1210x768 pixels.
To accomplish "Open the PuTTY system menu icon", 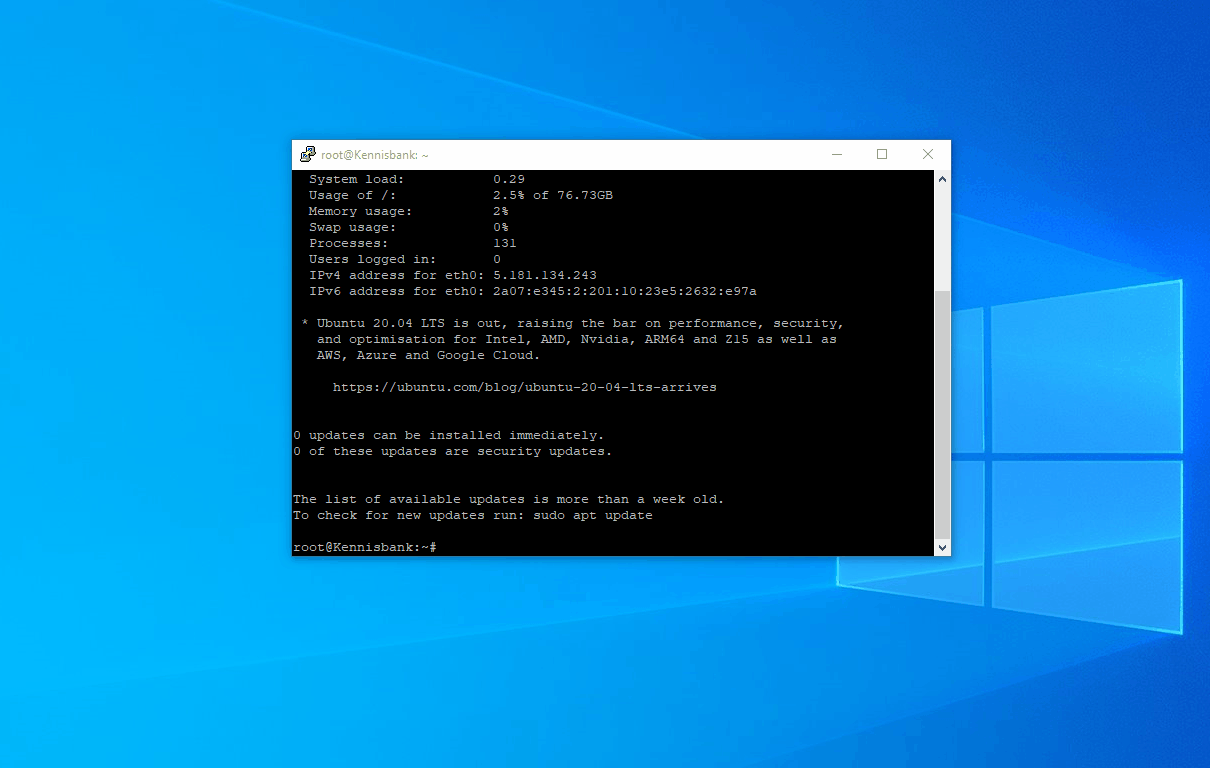I will pyautogui.click(x=308, y=155).
